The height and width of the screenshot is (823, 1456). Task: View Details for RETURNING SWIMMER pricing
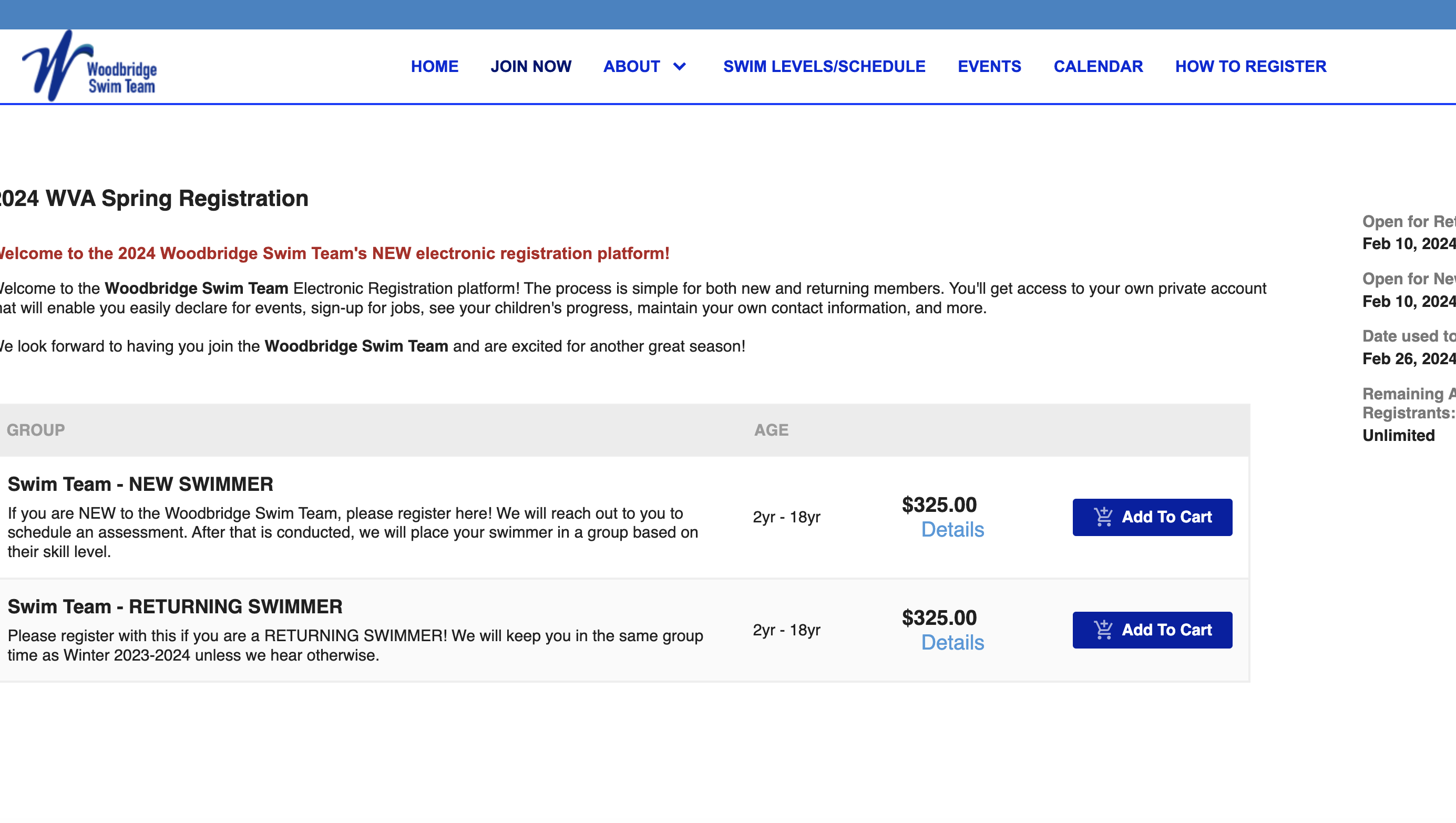click(952, 643)
